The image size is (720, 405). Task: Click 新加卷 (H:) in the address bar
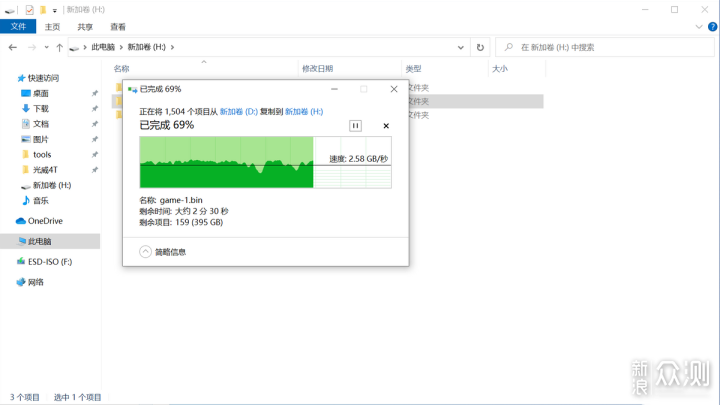[x=146, y=47]
